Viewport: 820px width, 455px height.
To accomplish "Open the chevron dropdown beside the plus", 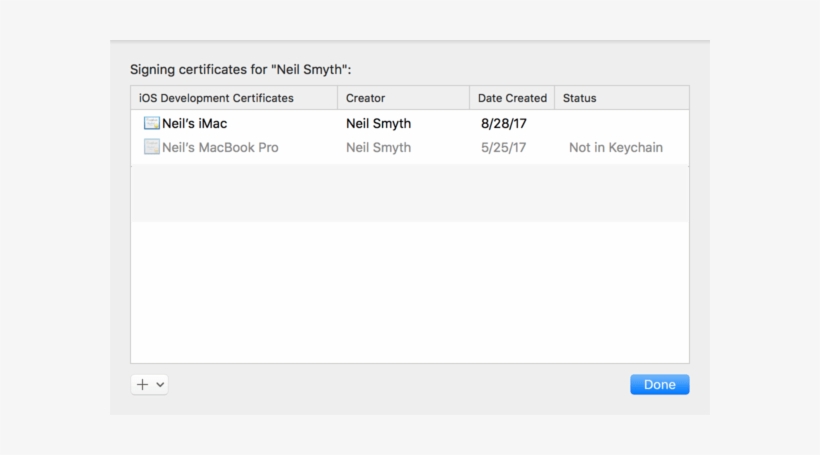I will 160,384.
